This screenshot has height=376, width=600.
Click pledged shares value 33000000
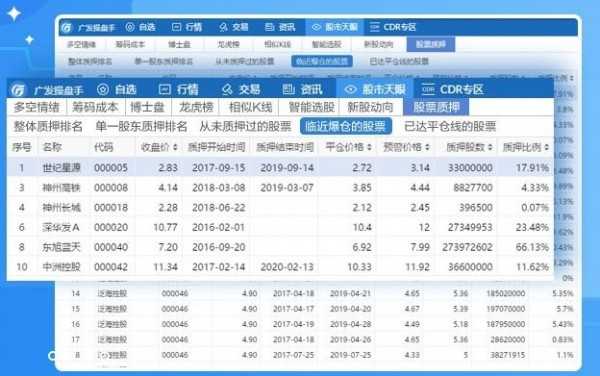tap(470, 168)
